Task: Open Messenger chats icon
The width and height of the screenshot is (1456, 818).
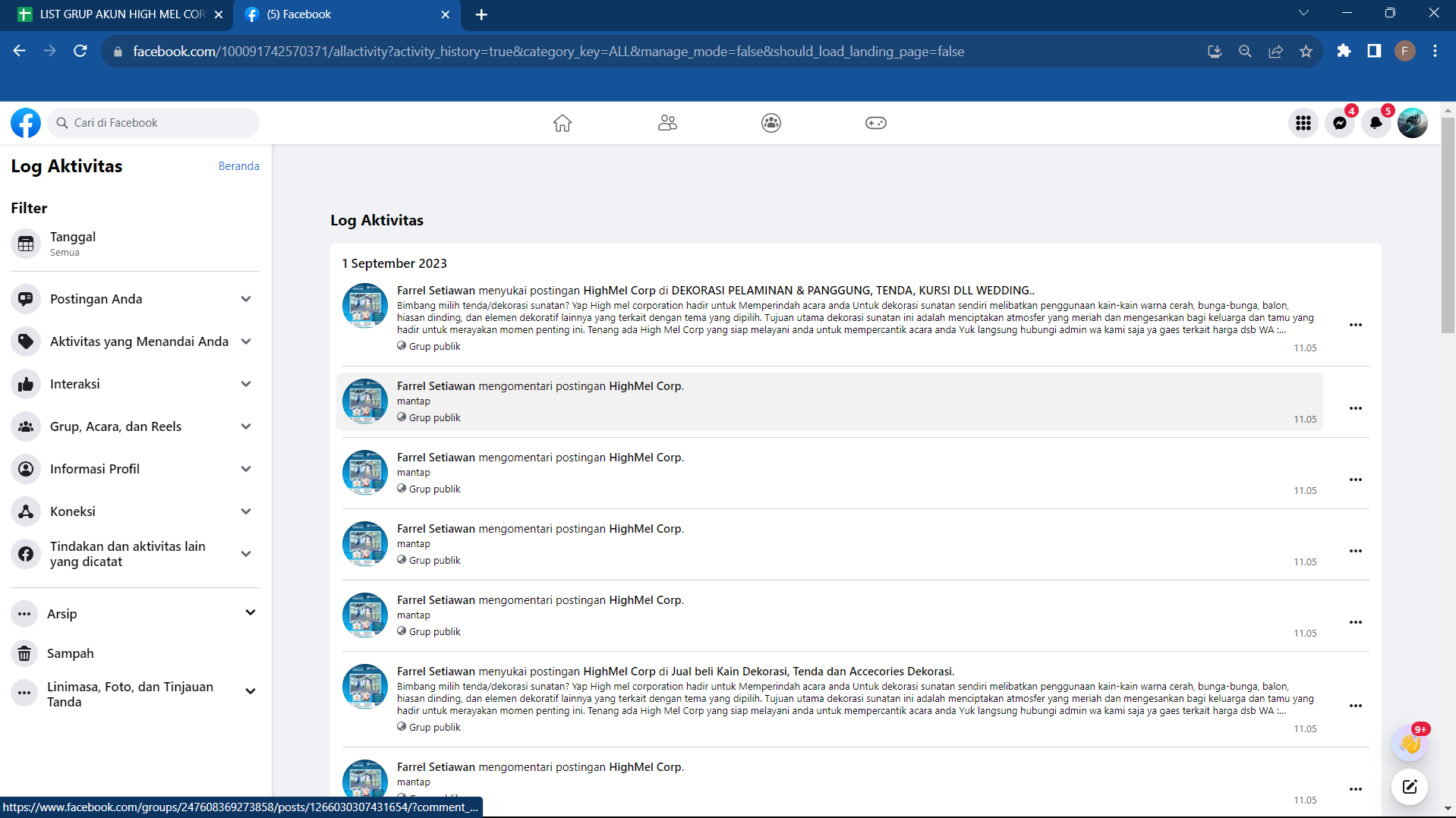Action: point(1340,123)
